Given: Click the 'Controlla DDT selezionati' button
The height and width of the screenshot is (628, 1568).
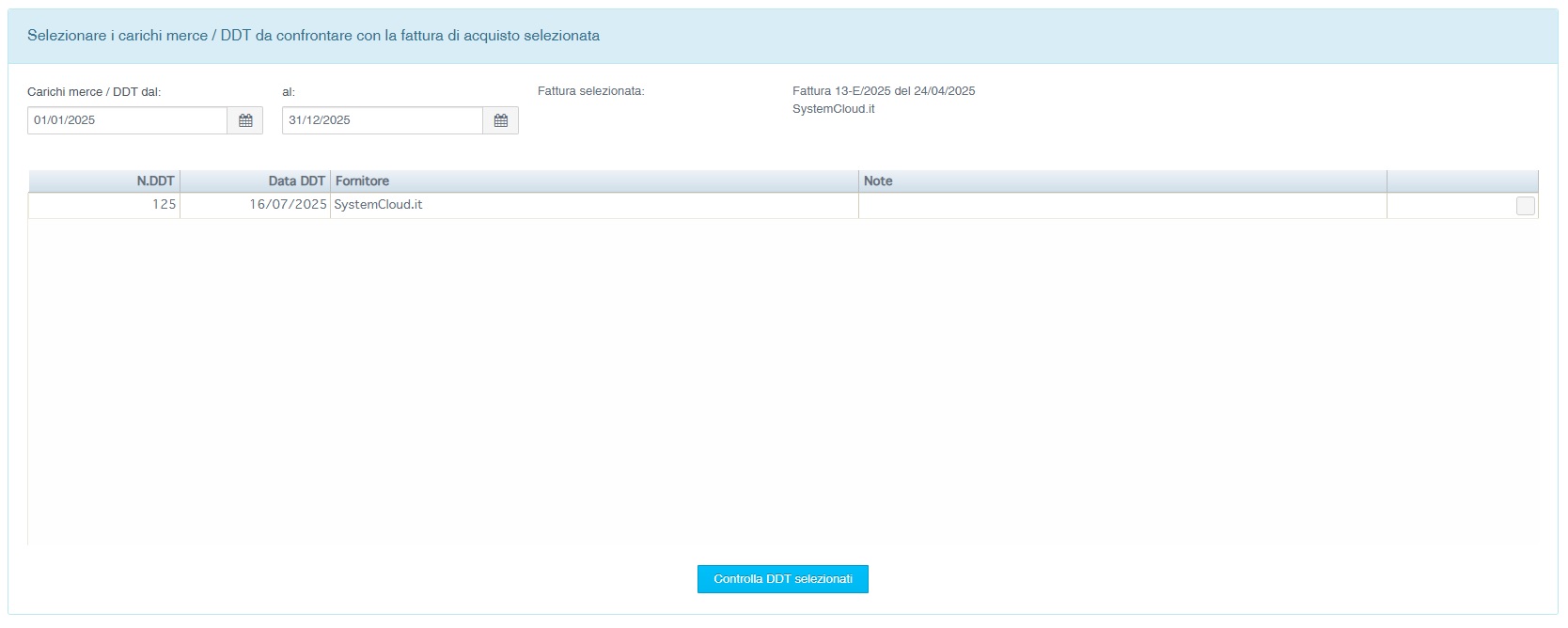Looking at the screenshot, I should pyautogui.click(x=782, y=579).
